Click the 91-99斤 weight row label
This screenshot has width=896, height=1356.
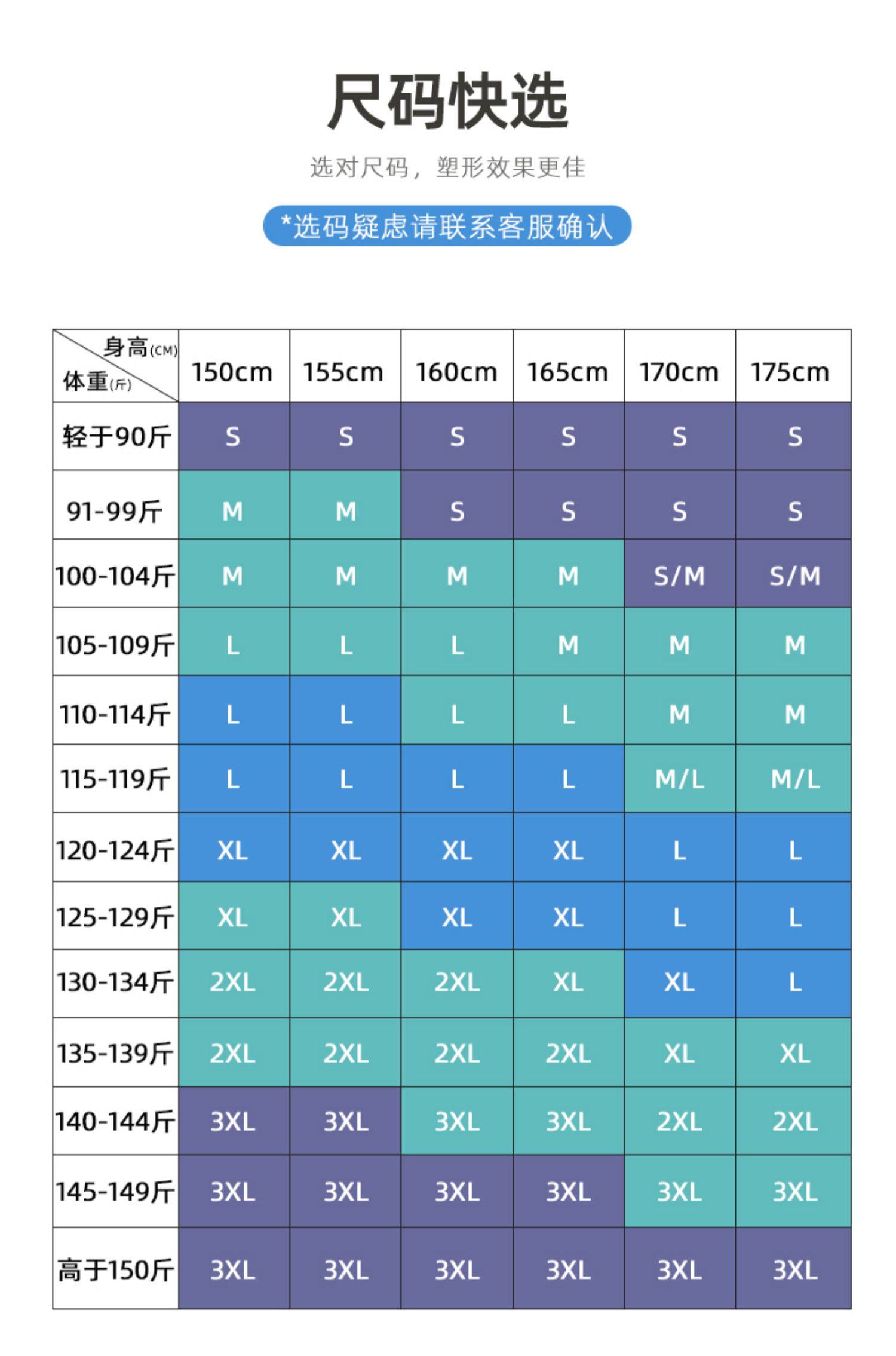115,510
